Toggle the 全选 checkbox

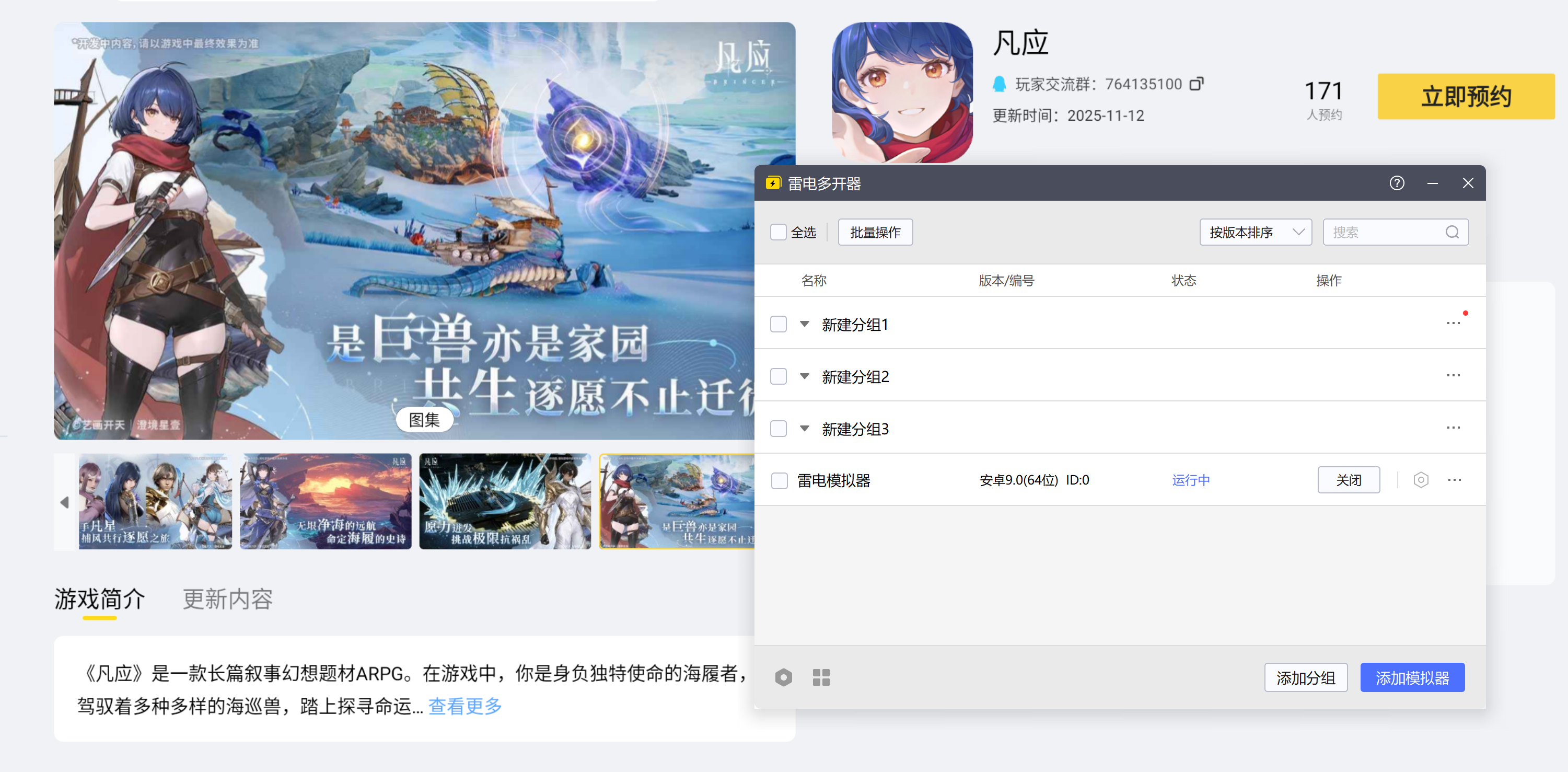pos(778,232)
